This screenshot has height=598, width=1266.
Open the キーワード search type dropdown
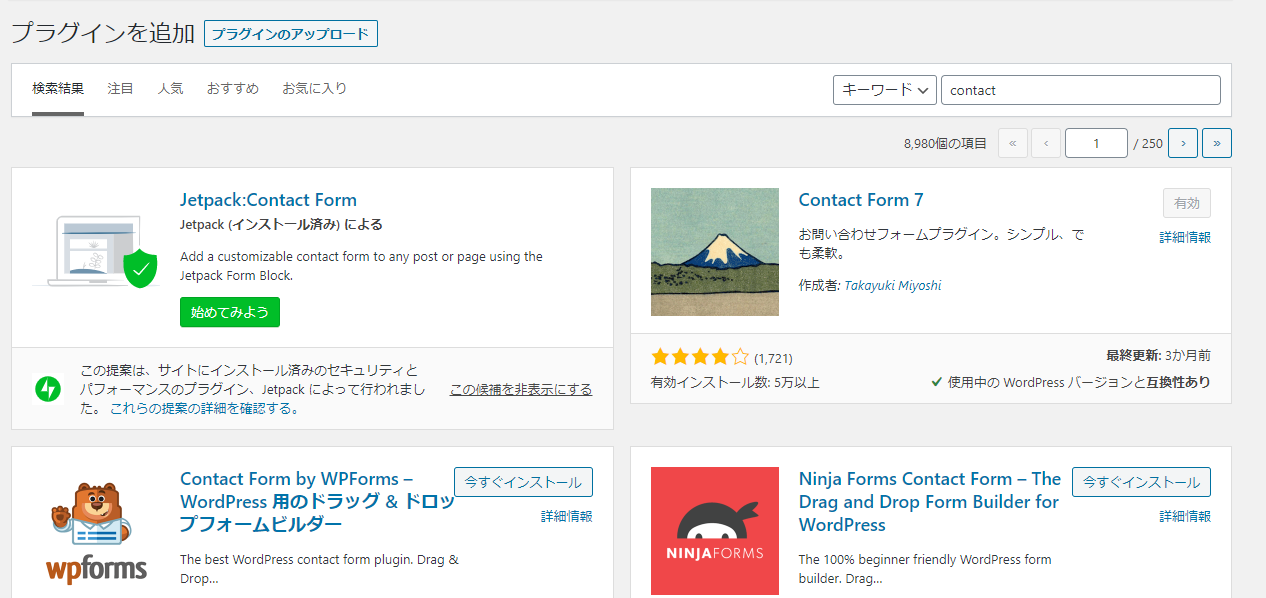pyautogui.click(x=884, y=90)
